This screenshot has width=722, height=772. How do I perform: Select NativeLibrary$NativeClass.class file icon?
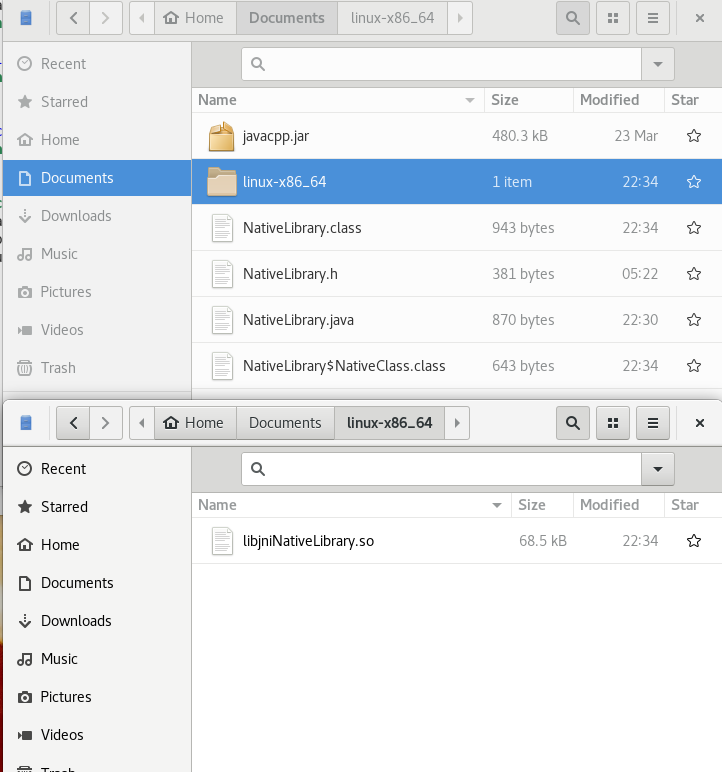(222, 366)
